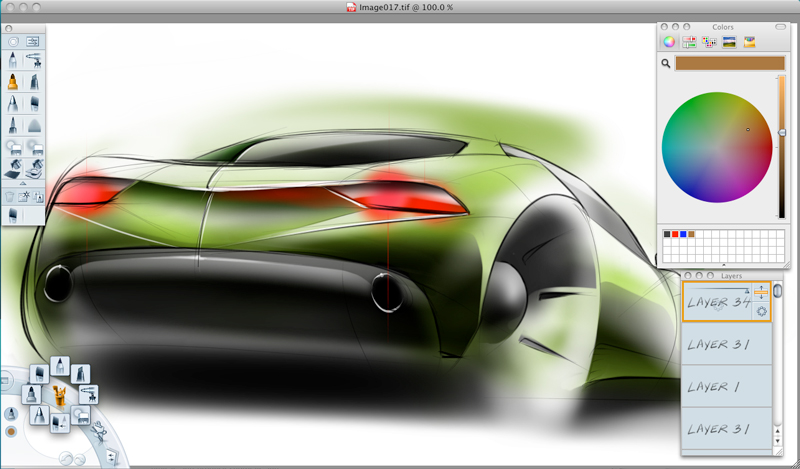Open the Layer 34 options gear menu

point(761,311)
